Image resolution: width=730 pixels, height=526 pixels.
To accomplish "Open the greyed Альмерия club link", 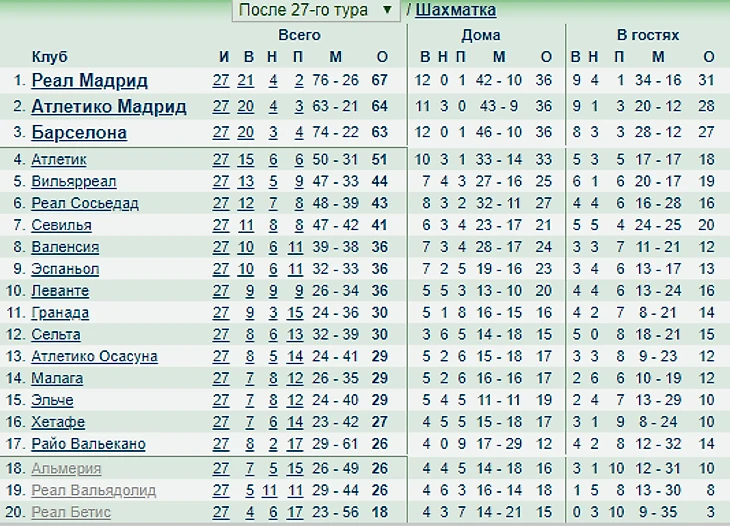I will pyautogui.click(x=66, y=469).
